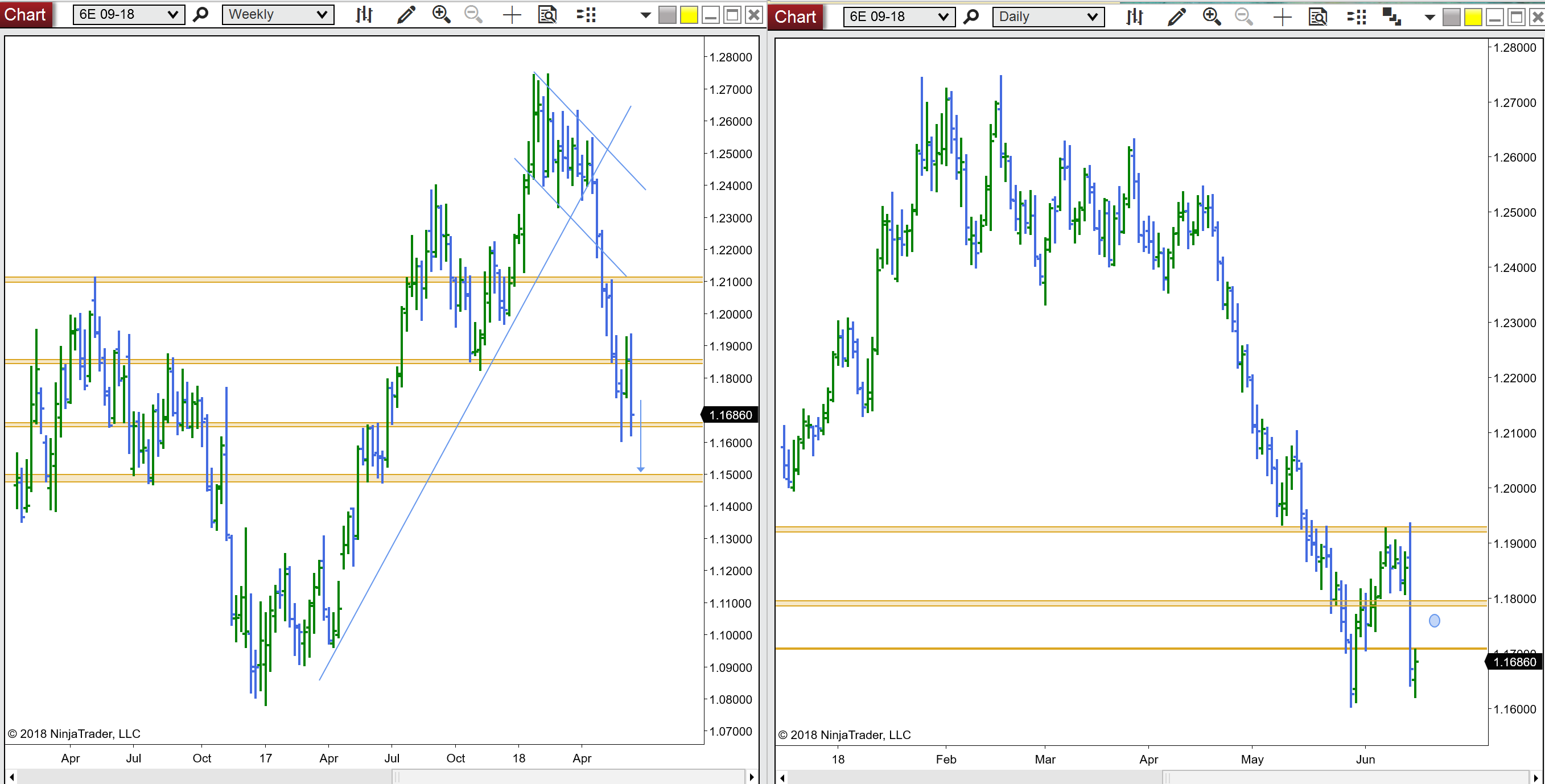Click the "Feb" date label on Daily chart

pos(946,760)
